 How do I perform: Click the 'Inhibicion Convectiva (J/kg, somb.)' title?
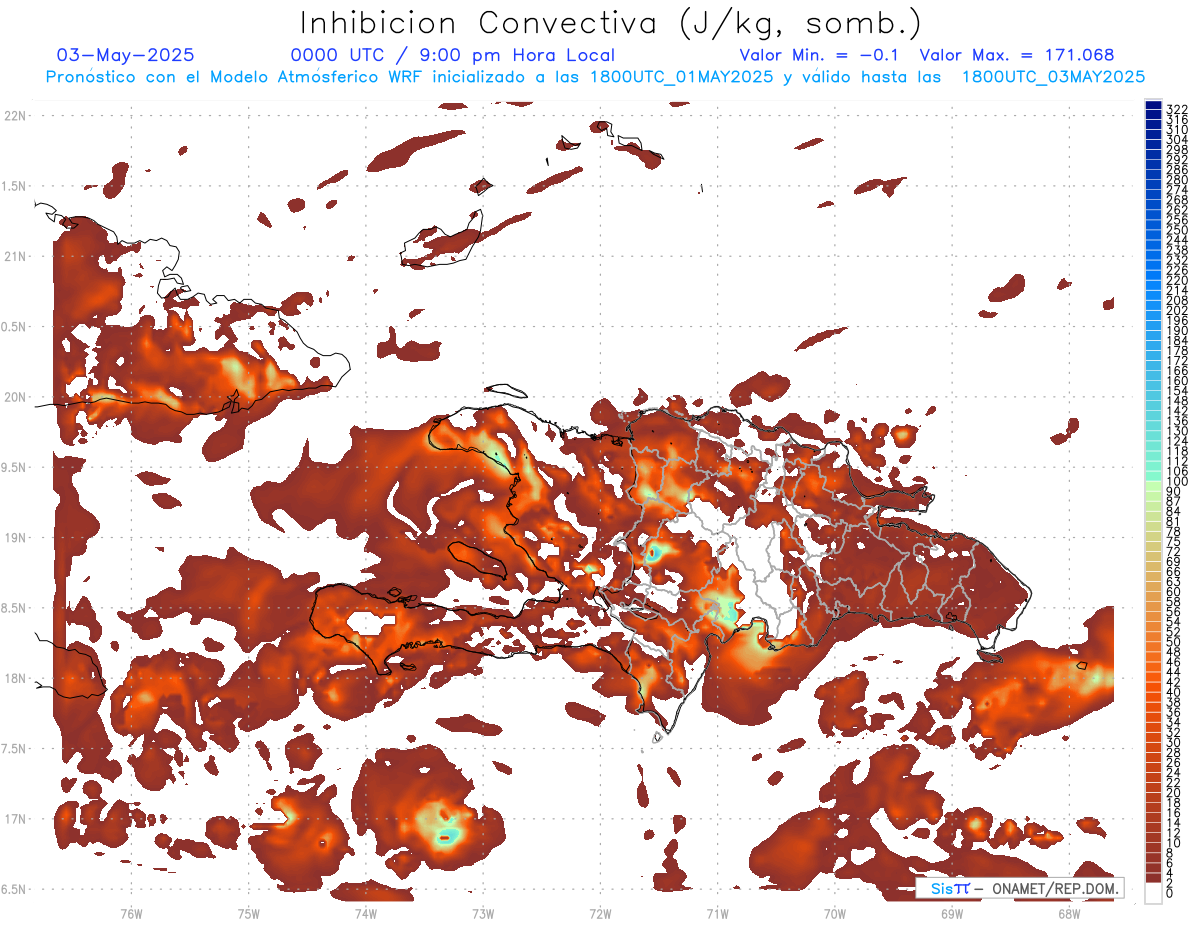(x=610, y=24)
